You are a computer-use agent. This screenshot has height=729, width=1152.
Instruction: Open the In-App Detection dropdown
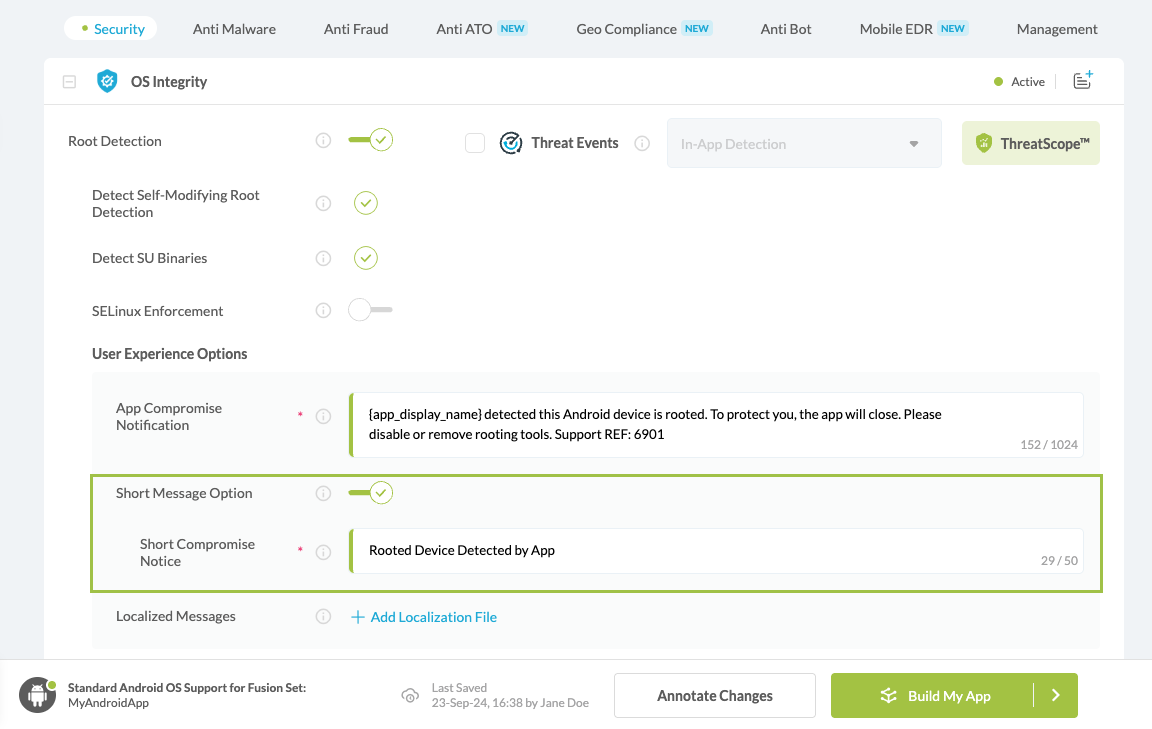click(x=803, y=144)
